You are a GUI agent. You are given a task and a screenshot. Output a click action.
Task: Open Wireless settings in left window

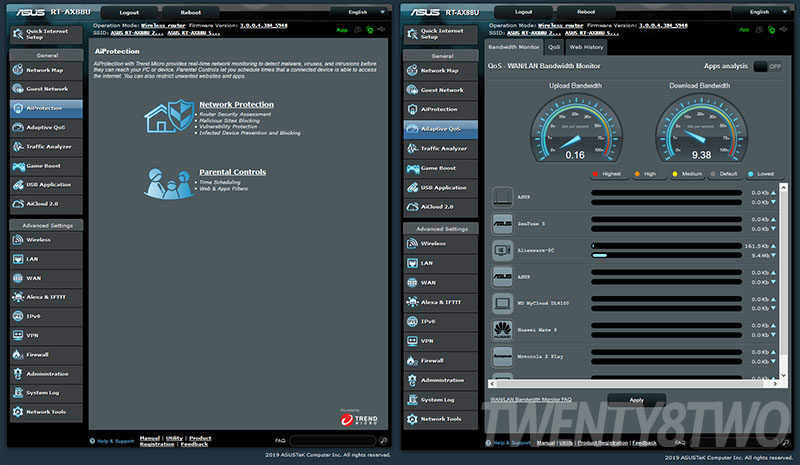click(46, 240)
